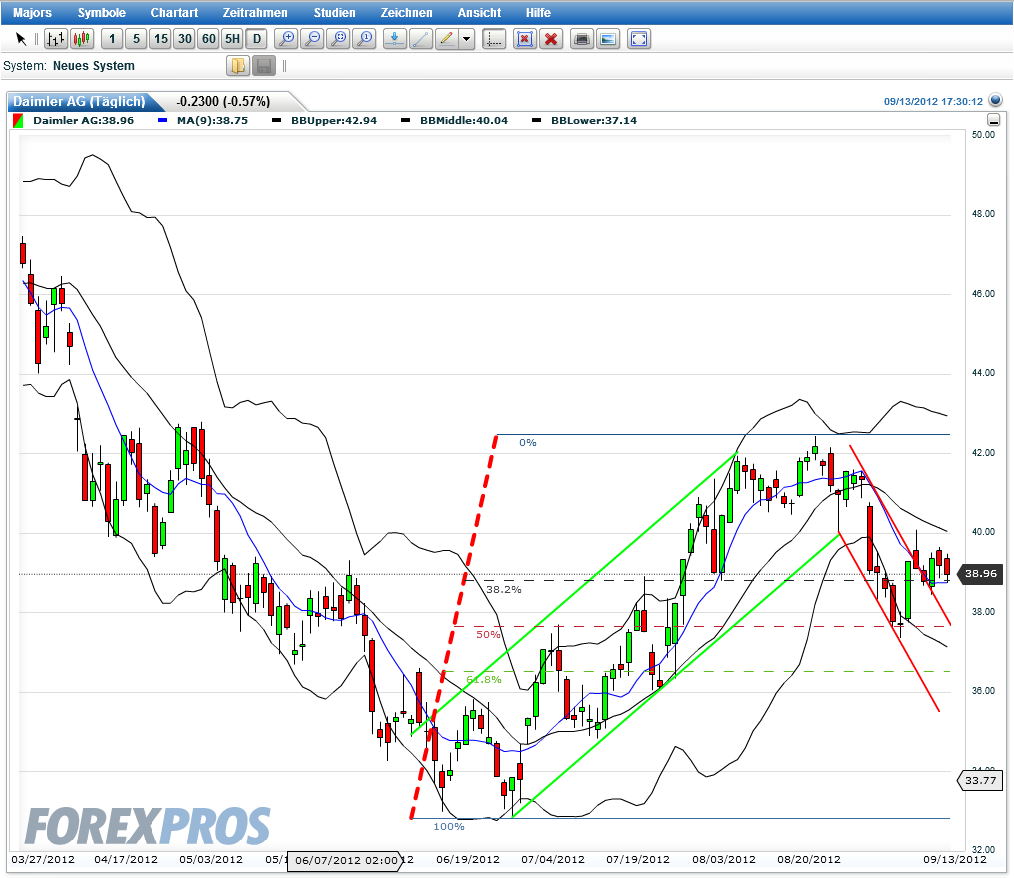Viewport: 1014px width, 878px height.
Task: Select the pointer arrow tool
Action: [18, 38]
